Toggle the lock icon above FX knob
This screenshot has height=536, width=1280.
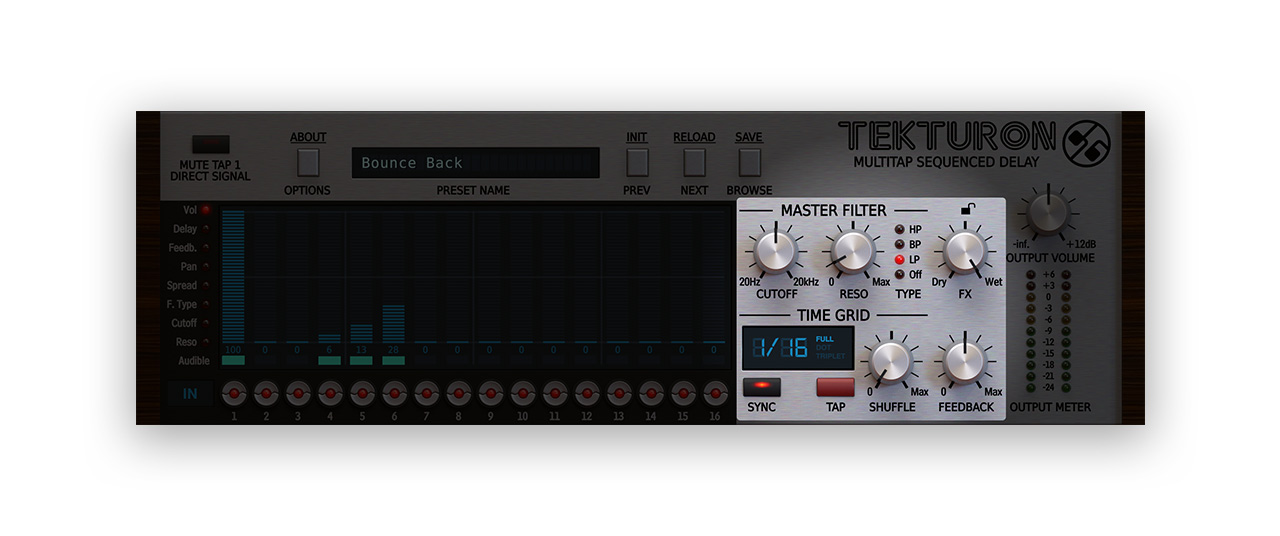tap(967, 209)
